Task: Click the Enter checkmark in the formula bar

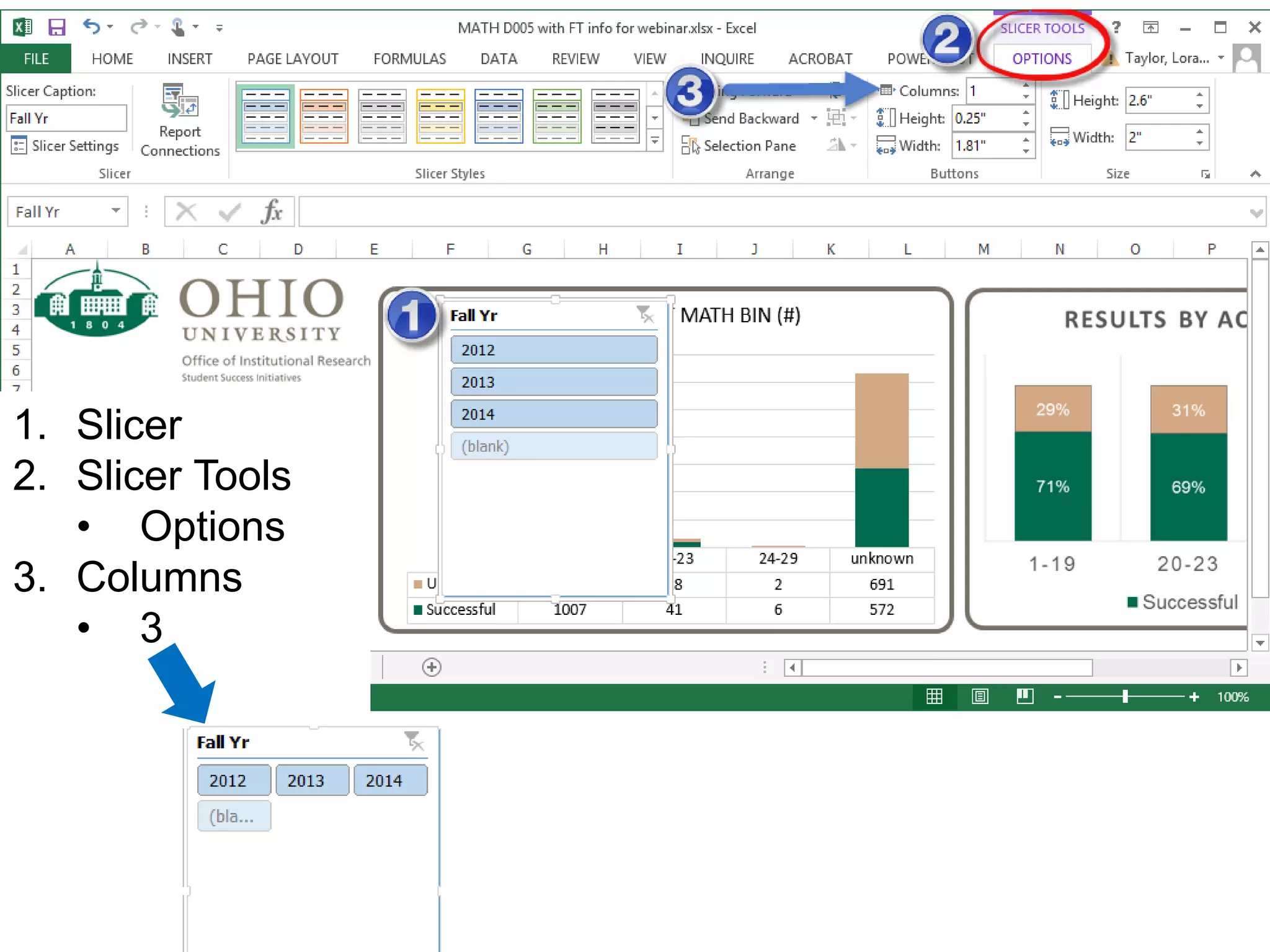Action: tap(229, 212)
